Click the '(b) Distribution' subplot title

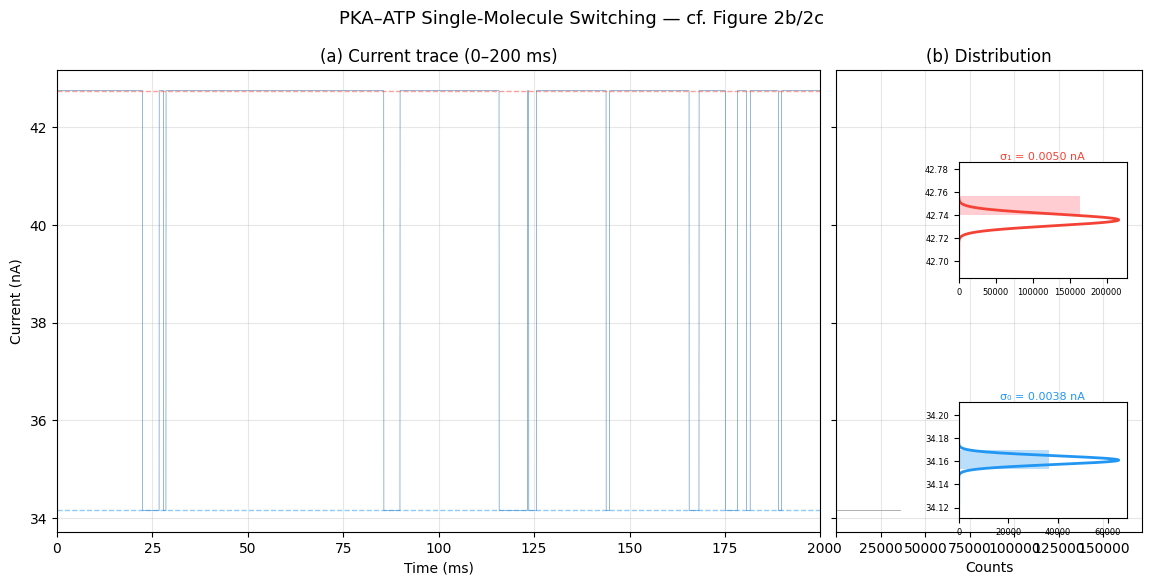tap(988, 57)
